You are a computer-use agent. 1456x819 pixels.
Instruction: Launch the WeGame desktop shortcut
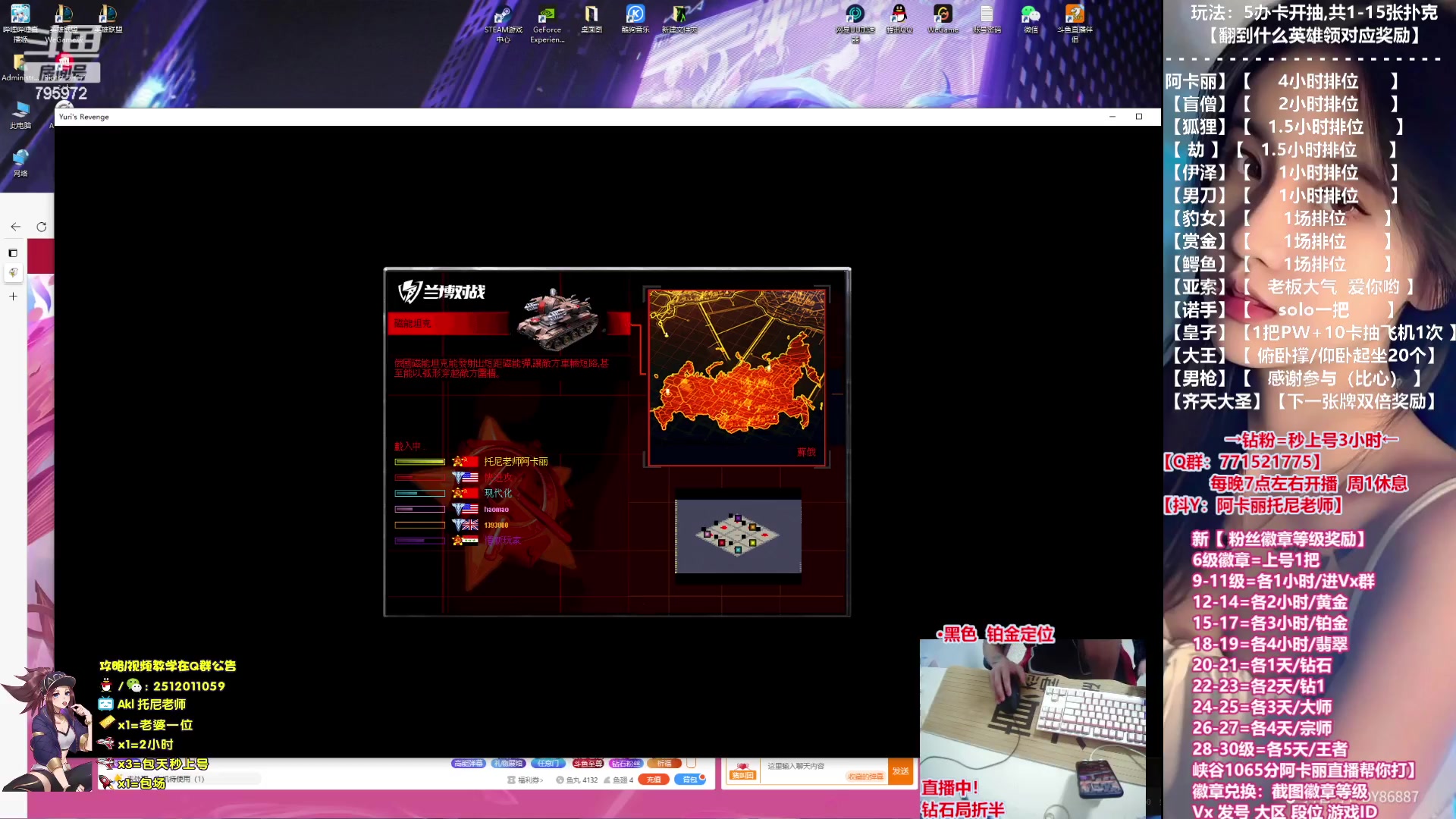(x=943, y=15)
